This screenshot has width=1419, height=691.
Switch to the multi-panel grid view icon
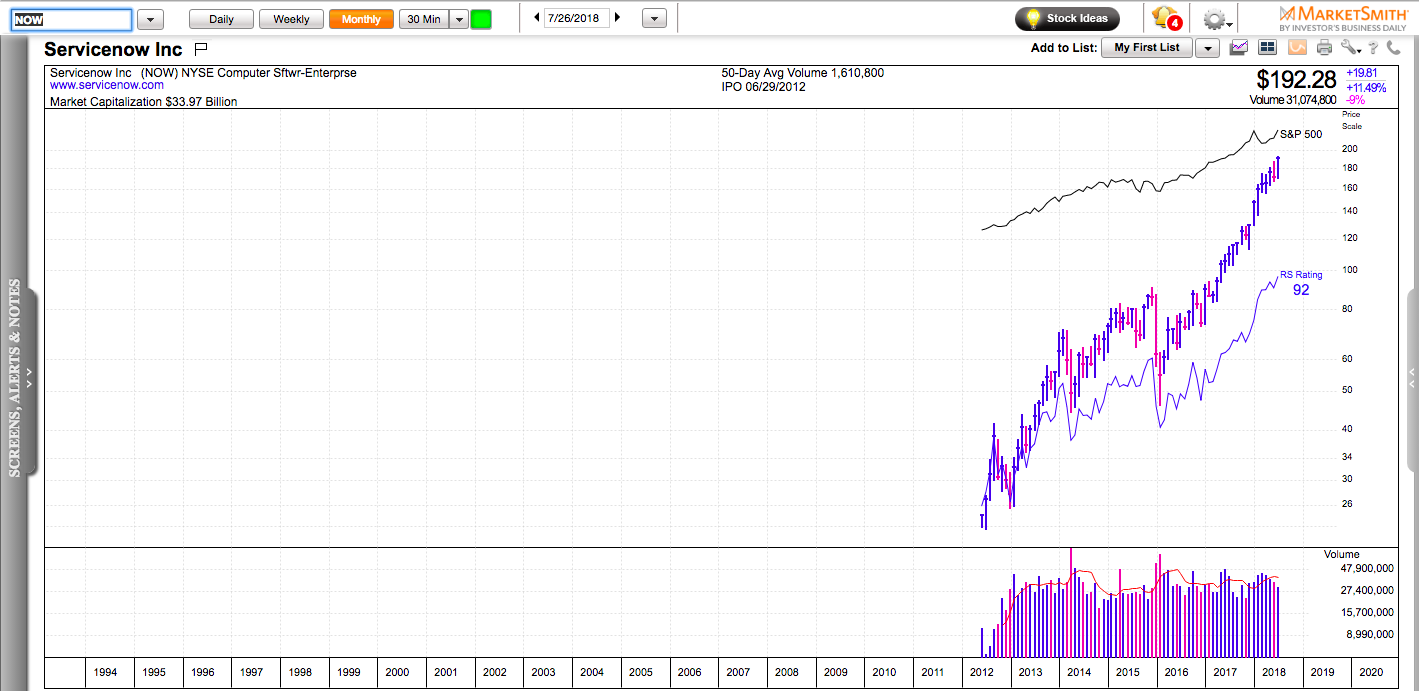[x=1267, y=47]
